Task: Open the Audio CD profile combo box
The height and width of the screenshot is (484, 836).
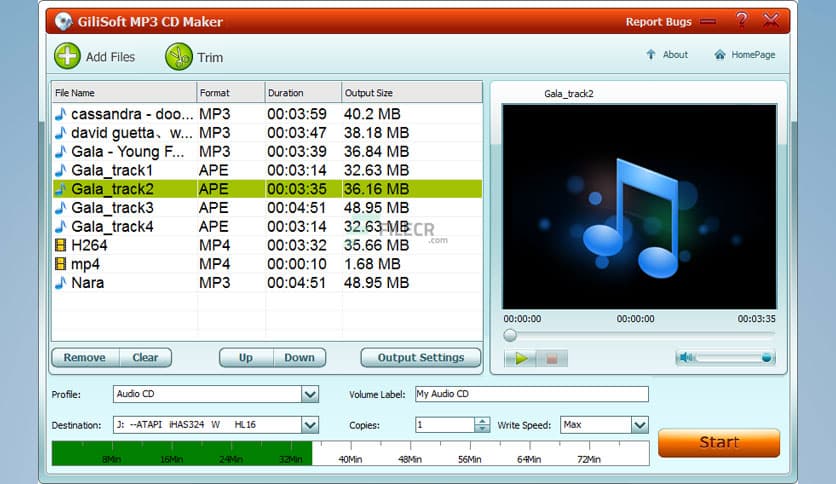Action: tap(216, 394)
